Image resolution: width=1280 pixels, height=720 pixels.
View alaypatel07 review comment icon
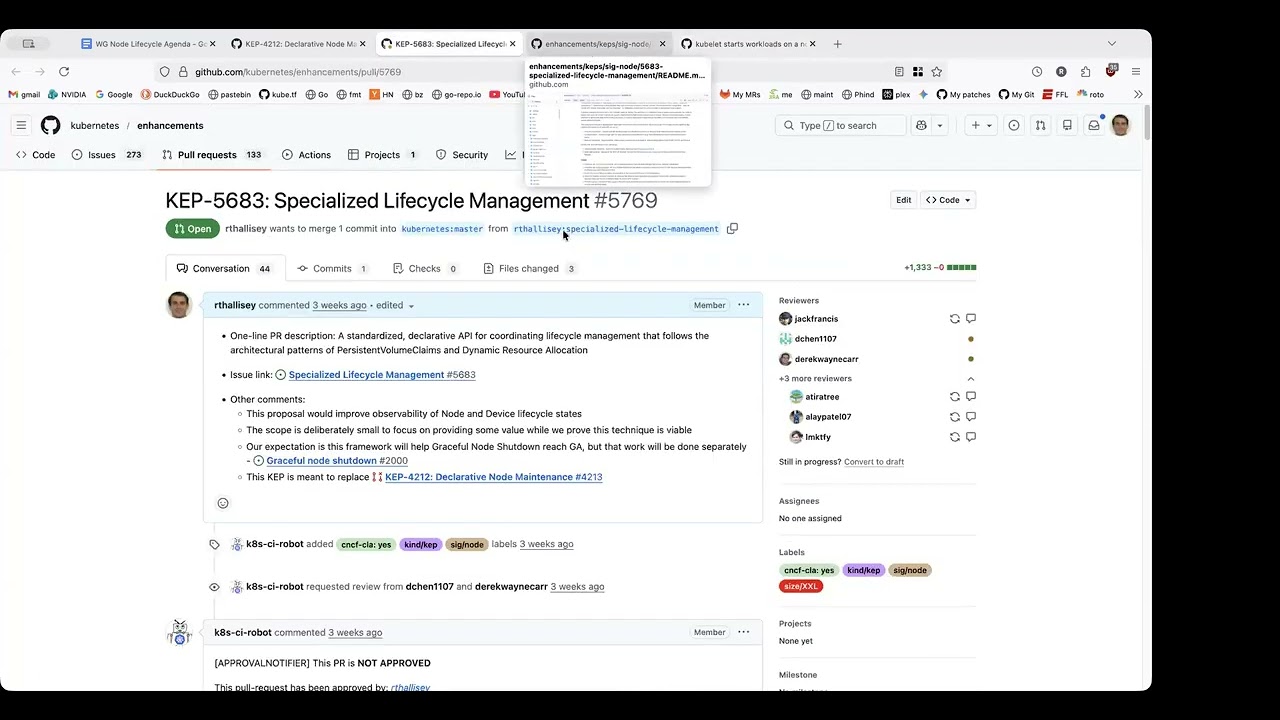pos(971,417)
